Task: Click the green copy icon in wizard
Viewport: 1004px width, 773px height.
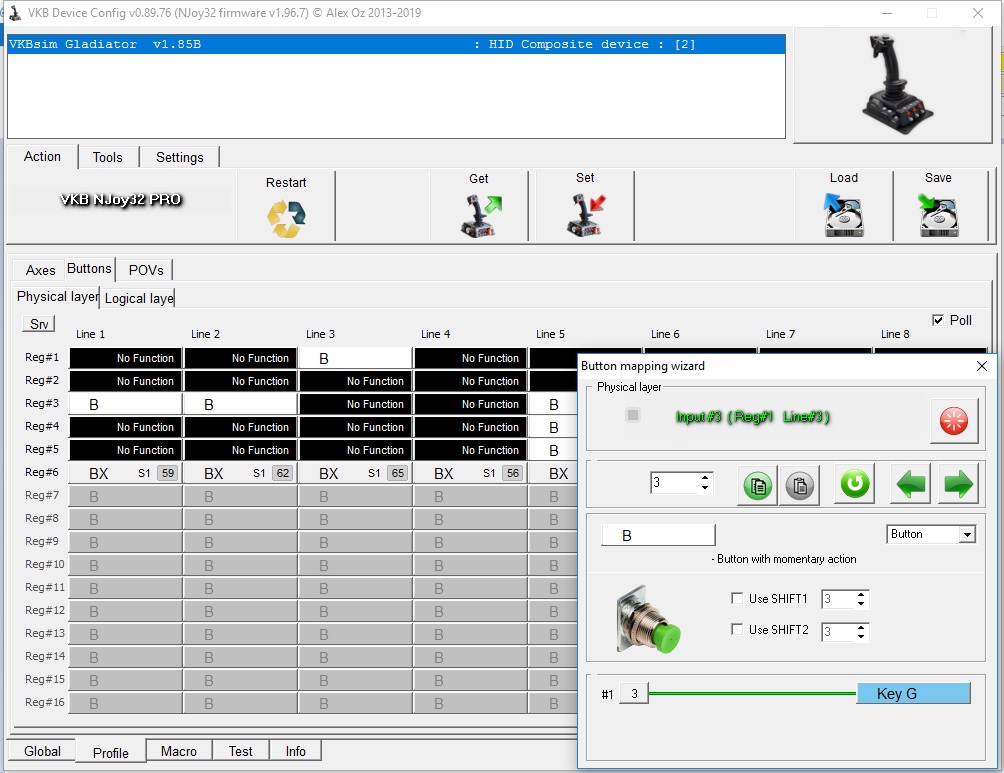Action: pyautogui.click(x=757, y=486)
